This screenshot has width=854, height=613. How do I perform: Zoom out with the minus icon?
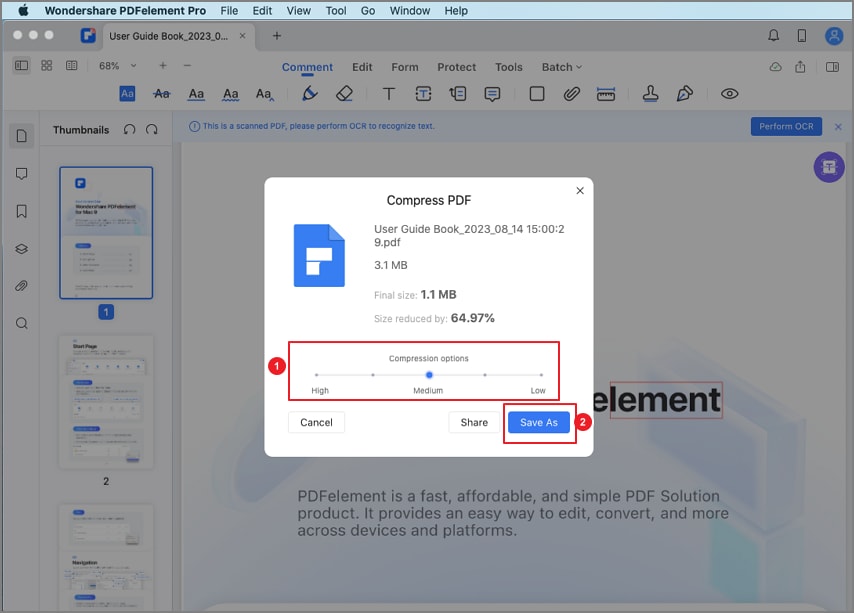[x=187, y=66]
